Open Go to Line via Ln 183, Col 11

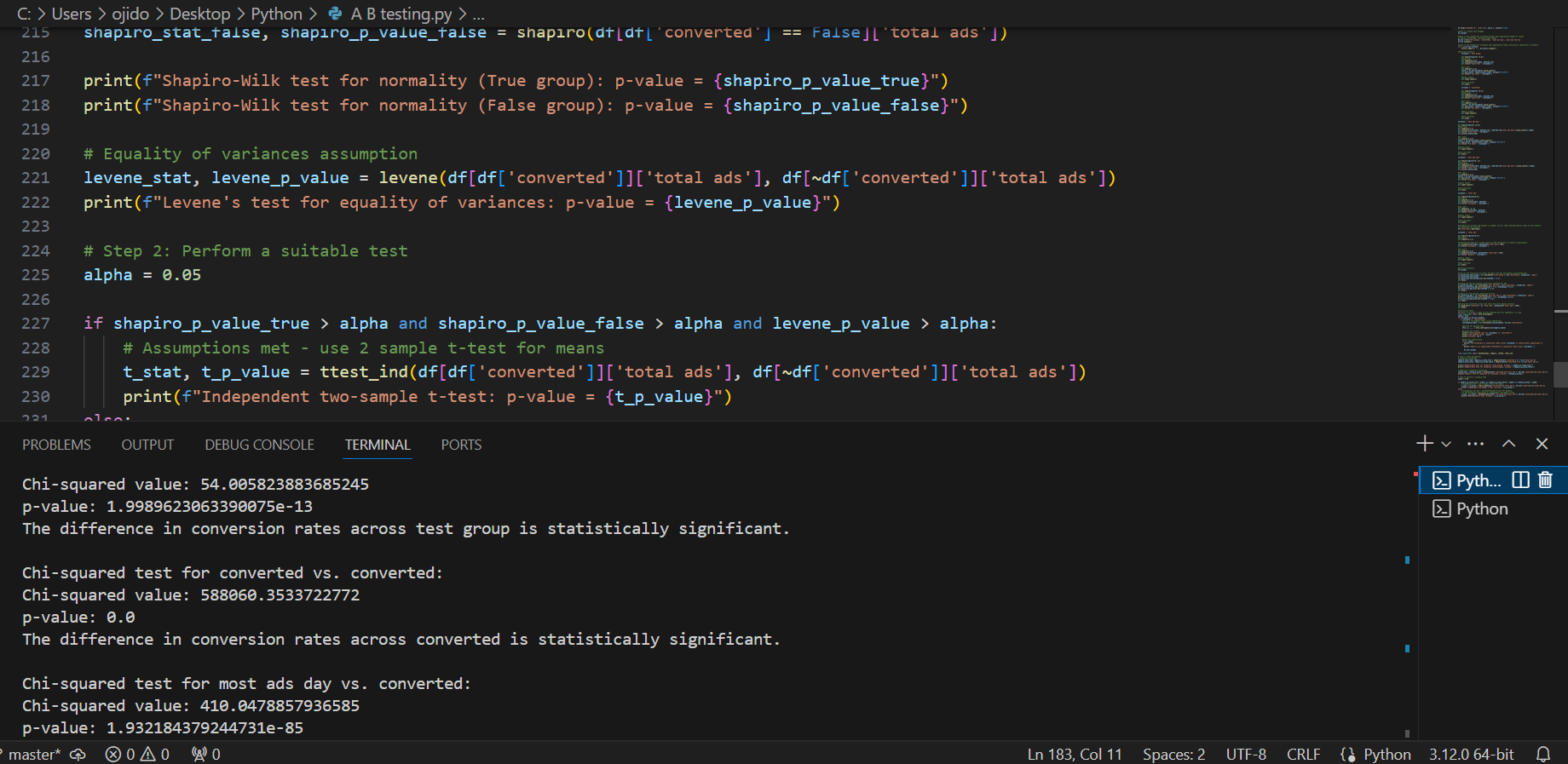(1075, 754)
